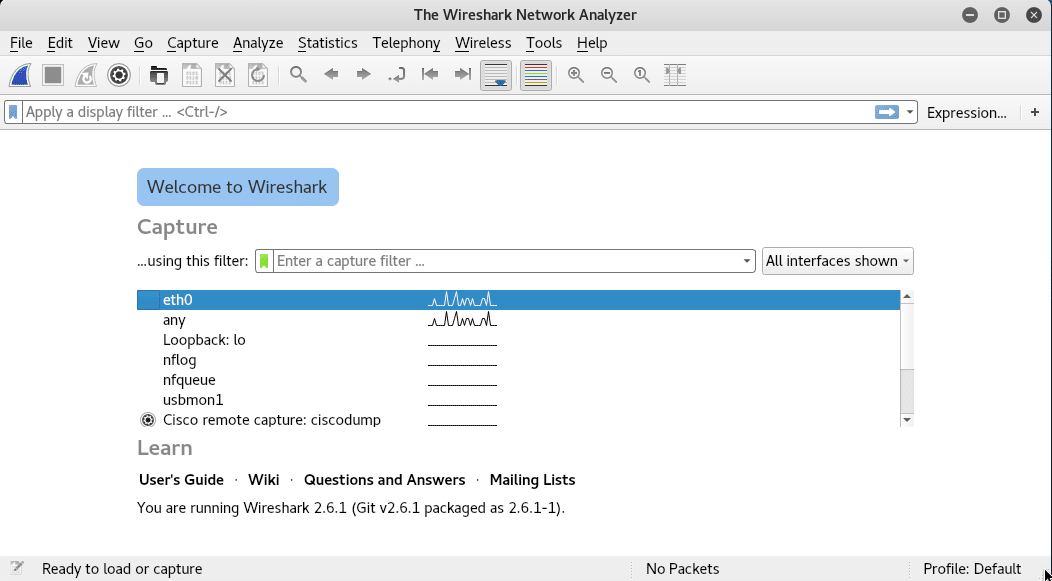Open the Capture menu
This screenshot has height=581, width=1052.
[x=193, y=43]
